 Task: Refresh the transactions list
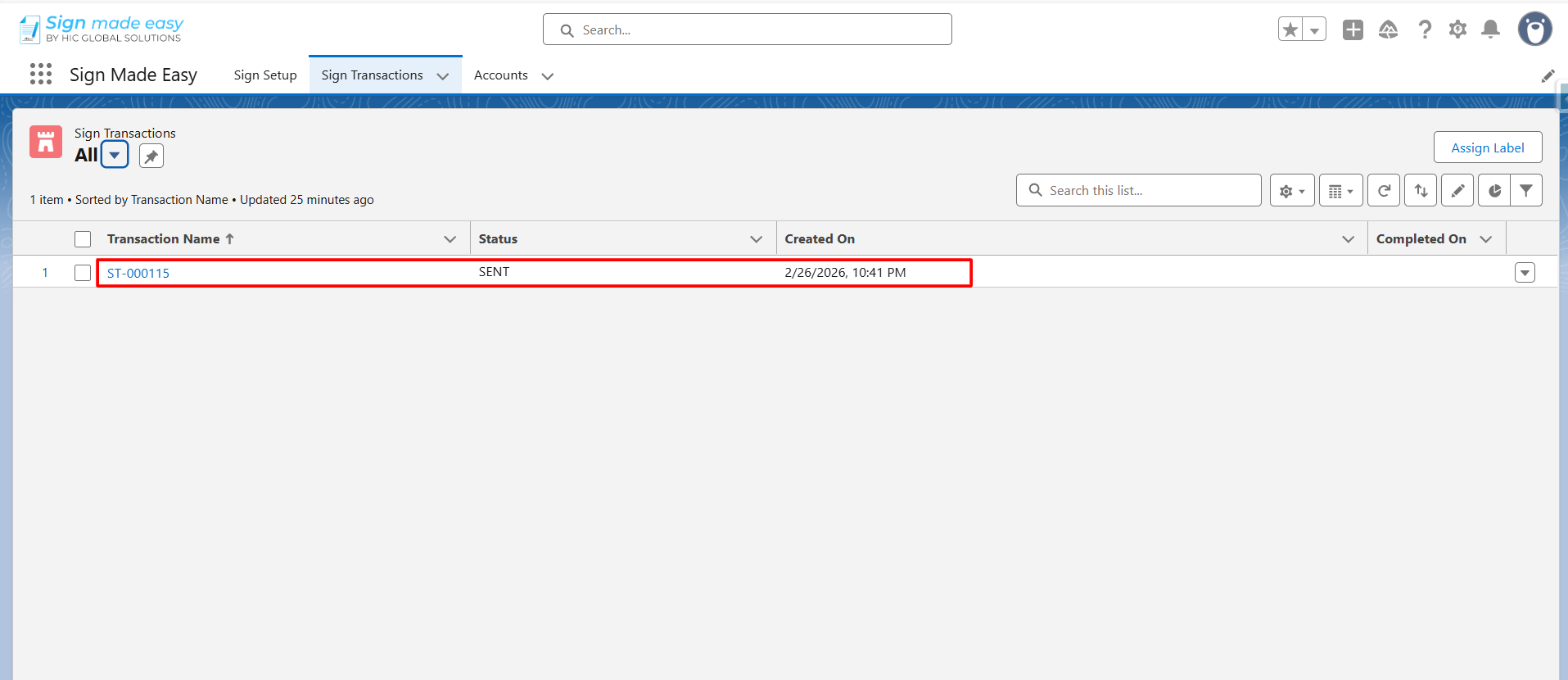click(1384, 191)
